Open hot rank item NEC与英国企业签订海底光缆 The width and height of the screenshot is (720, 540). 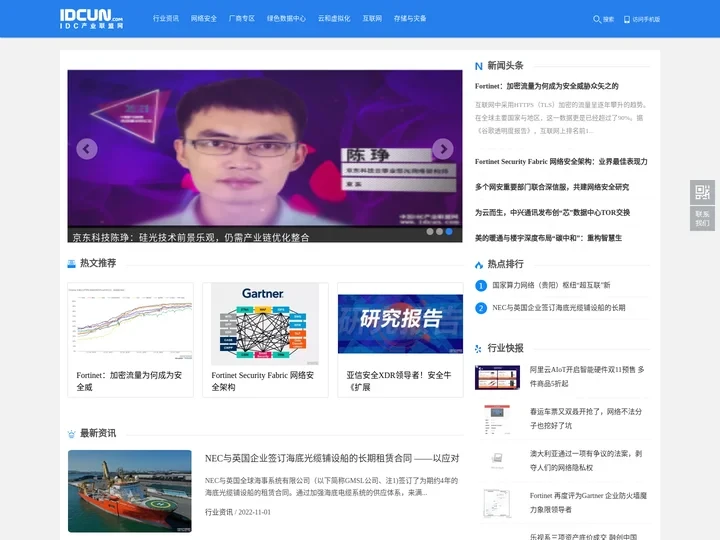click(559, 308)
